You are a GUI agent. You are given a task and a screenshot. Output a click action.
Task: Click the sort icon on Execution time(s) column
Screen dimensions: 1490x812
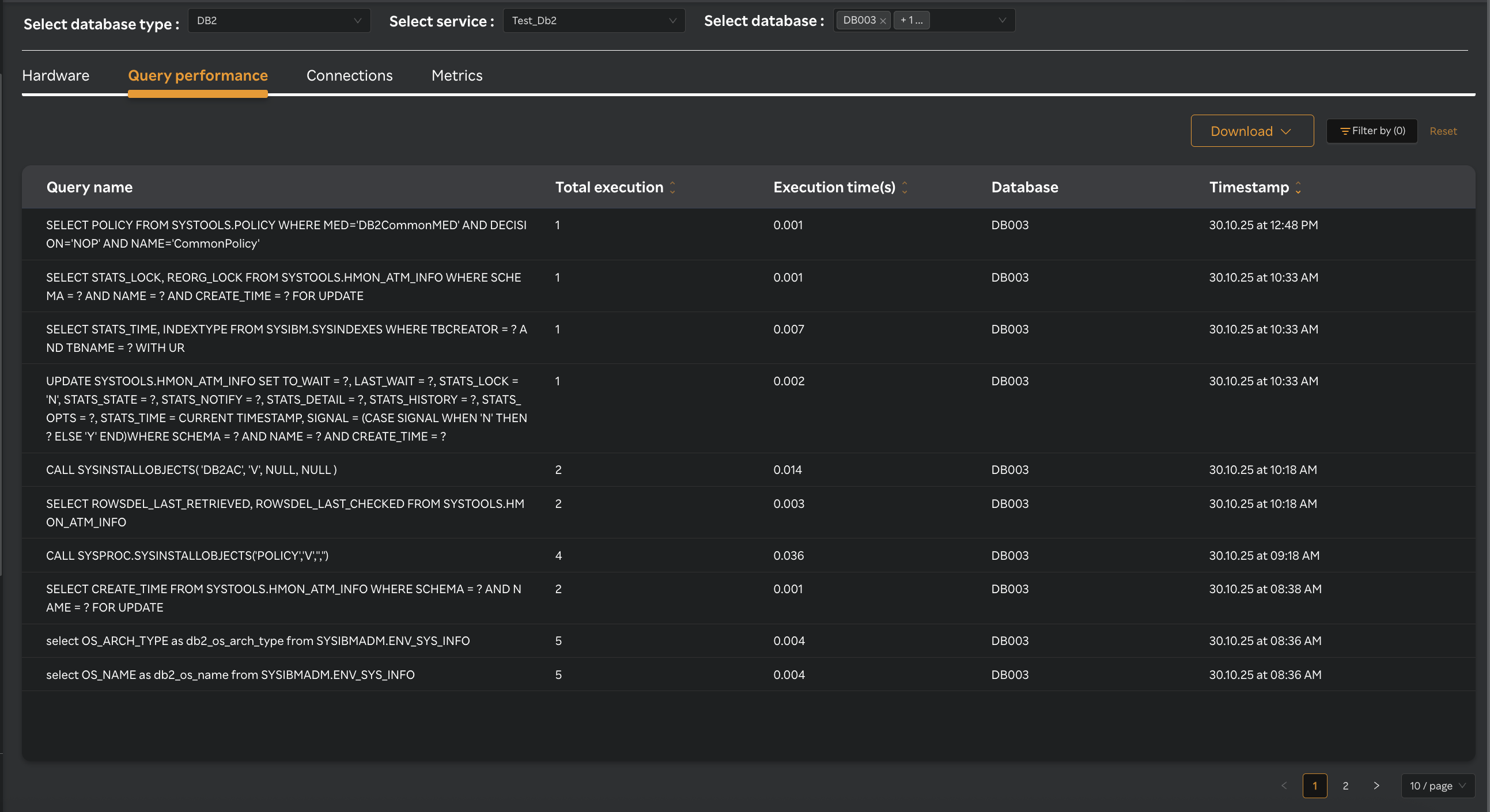pyautogui.click(x=905, y=187)
